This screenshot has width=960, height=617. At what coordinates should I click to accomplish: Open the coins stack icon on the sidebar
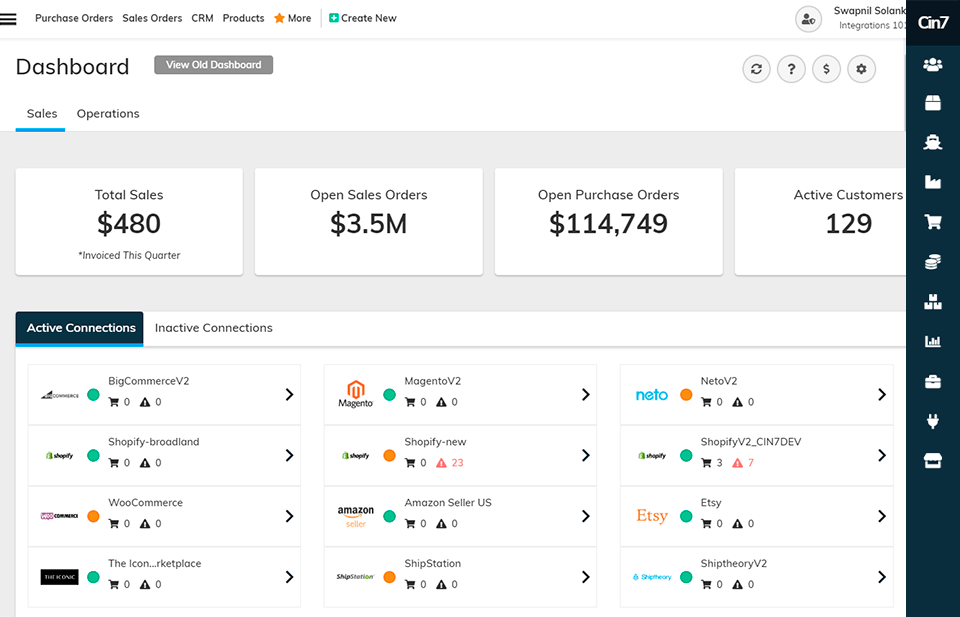click(932, 261)
